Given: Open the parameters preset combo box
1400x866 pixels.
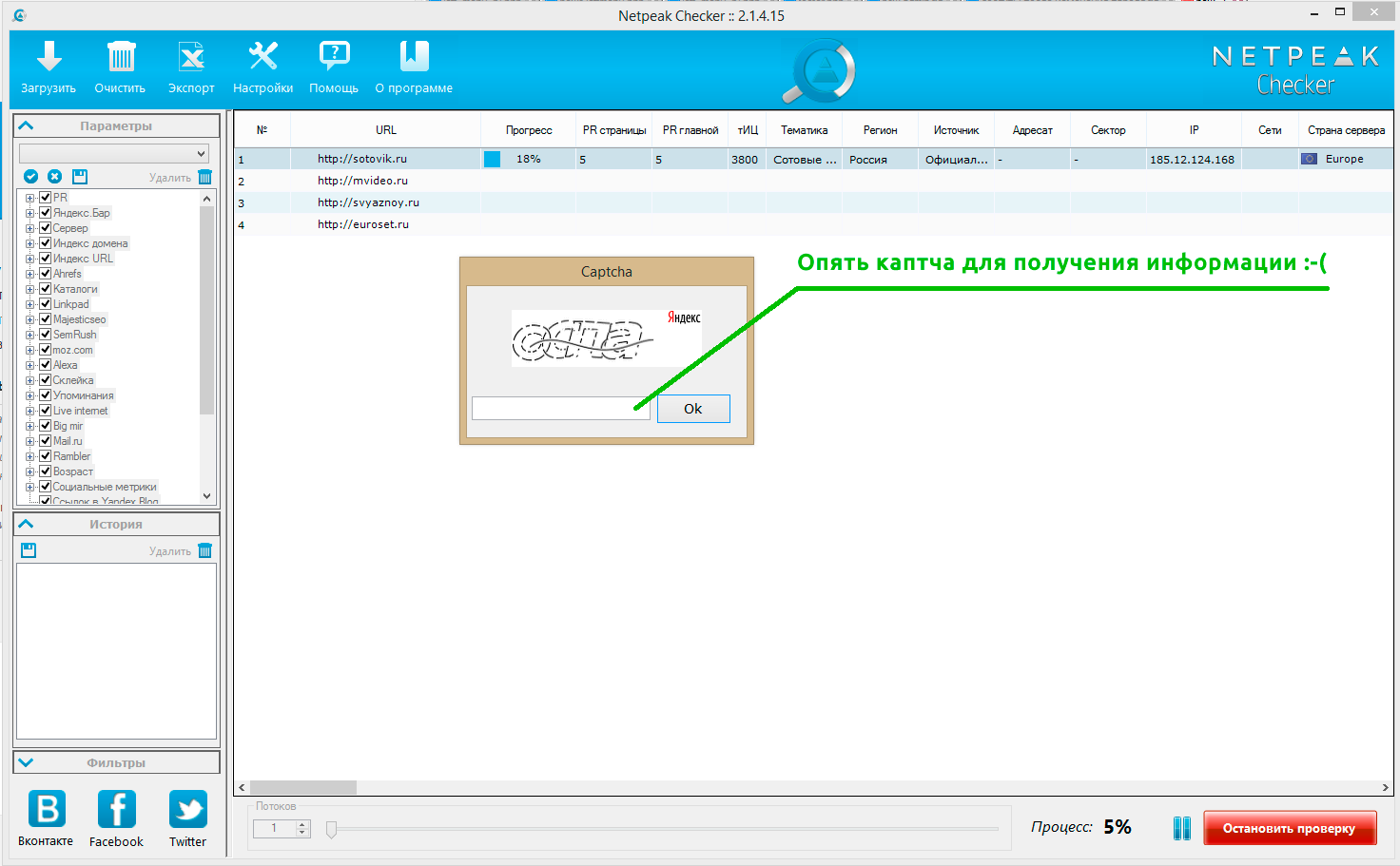Looking at the screenshot, I should coord(114,153).
